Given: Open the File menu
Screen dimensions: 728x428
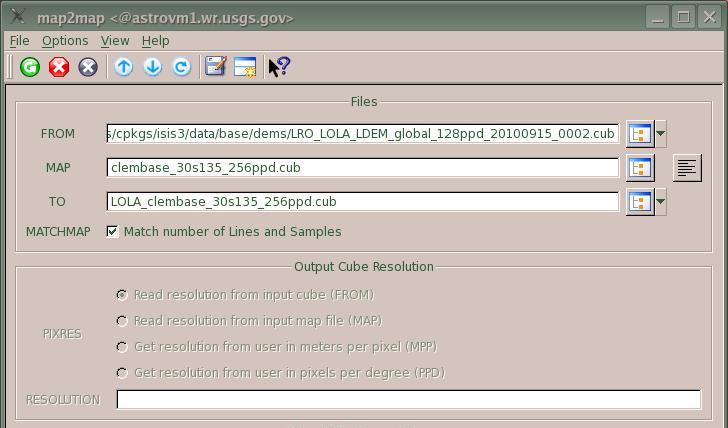Looking at the screenshot, I should (19, 41).
